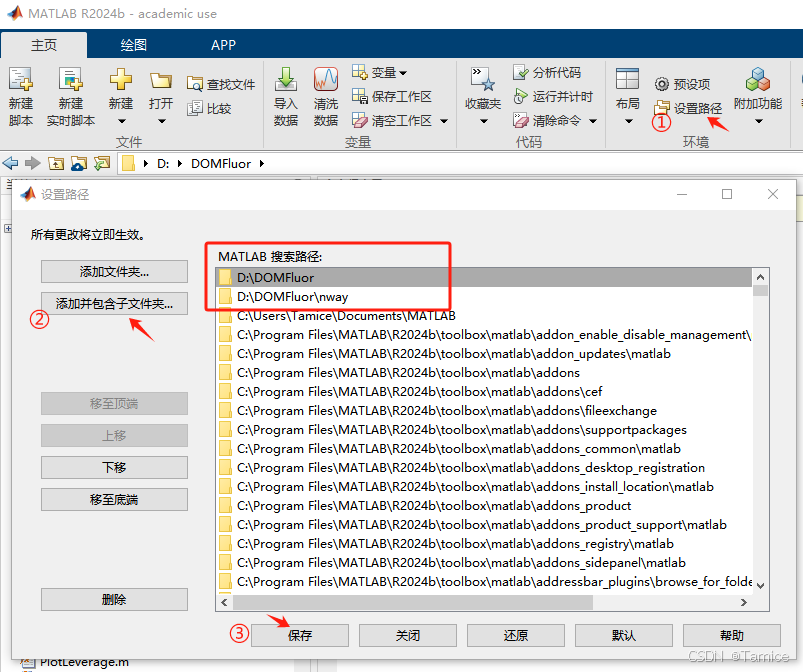Click 清除命令 (Clear Commands)
803x672 pixels.
tap(547, 120)
